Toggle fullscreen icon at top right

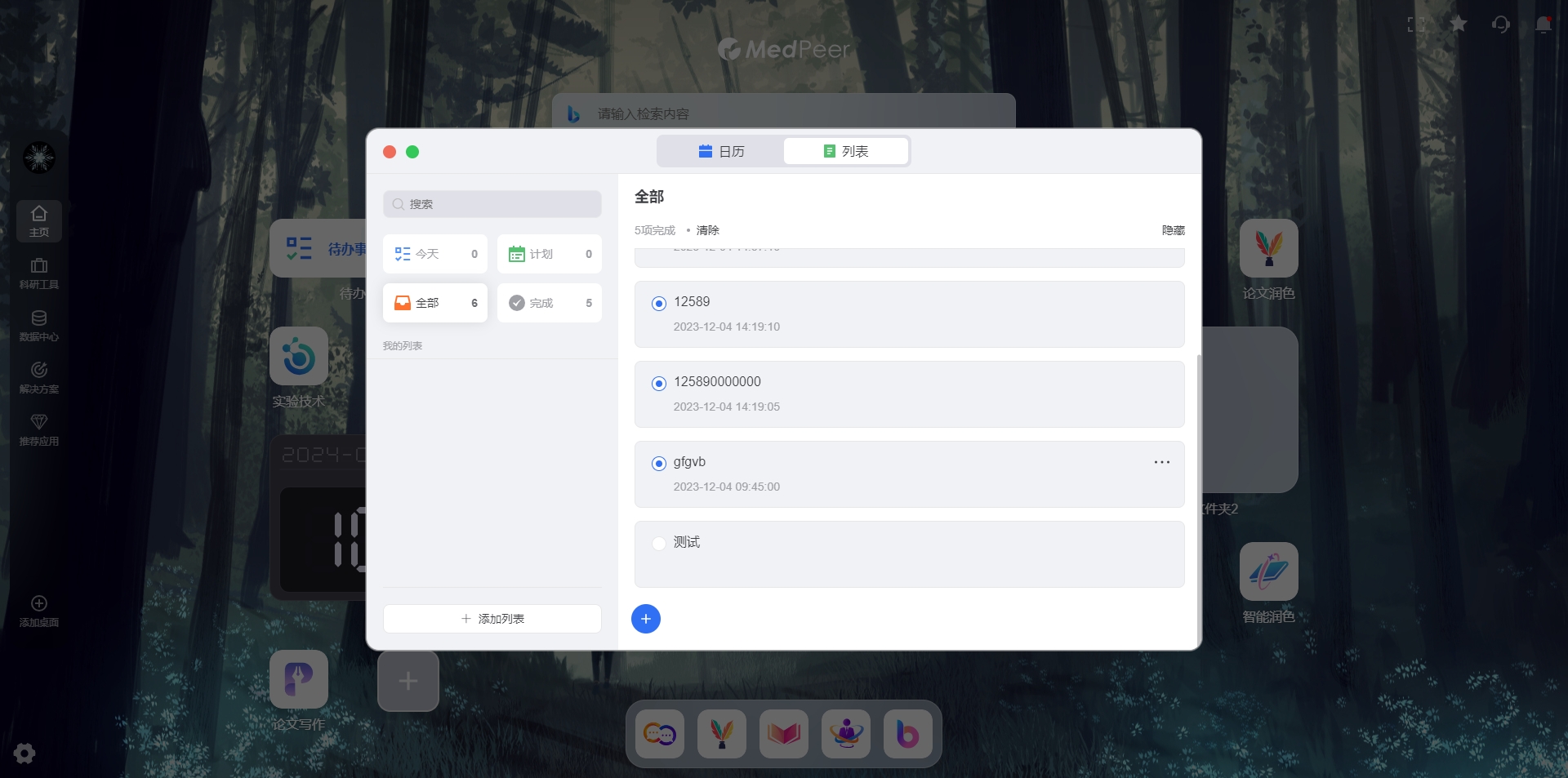point(1416,24)
